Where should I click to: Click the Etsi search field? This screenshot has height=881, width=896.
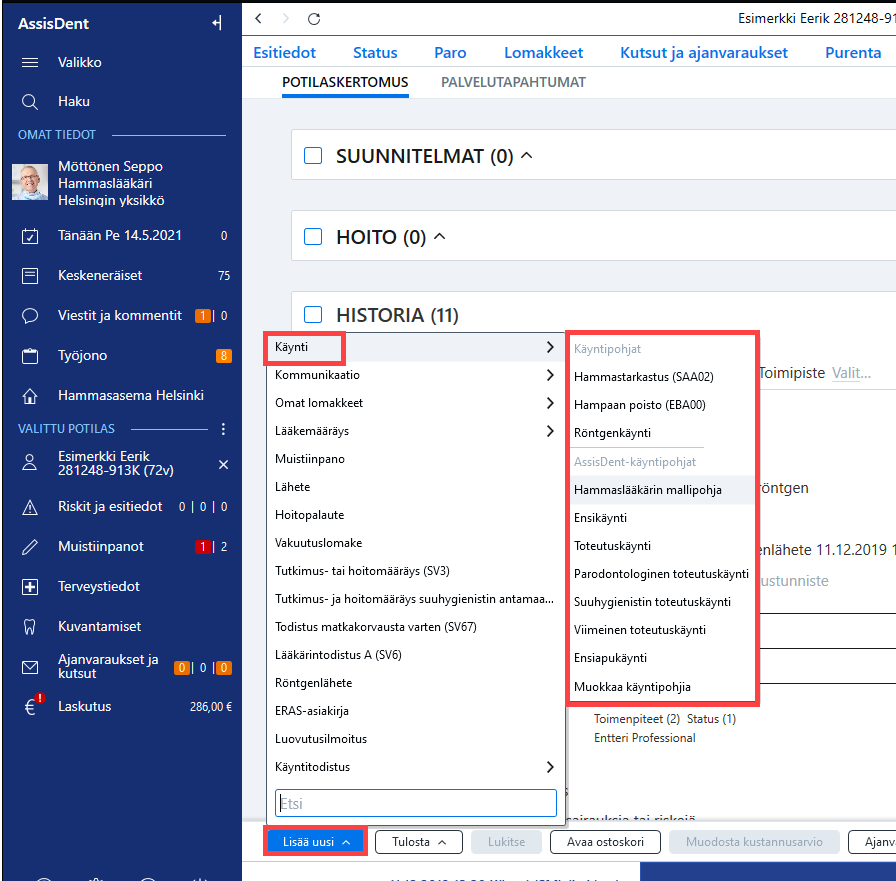coord(415,803)
